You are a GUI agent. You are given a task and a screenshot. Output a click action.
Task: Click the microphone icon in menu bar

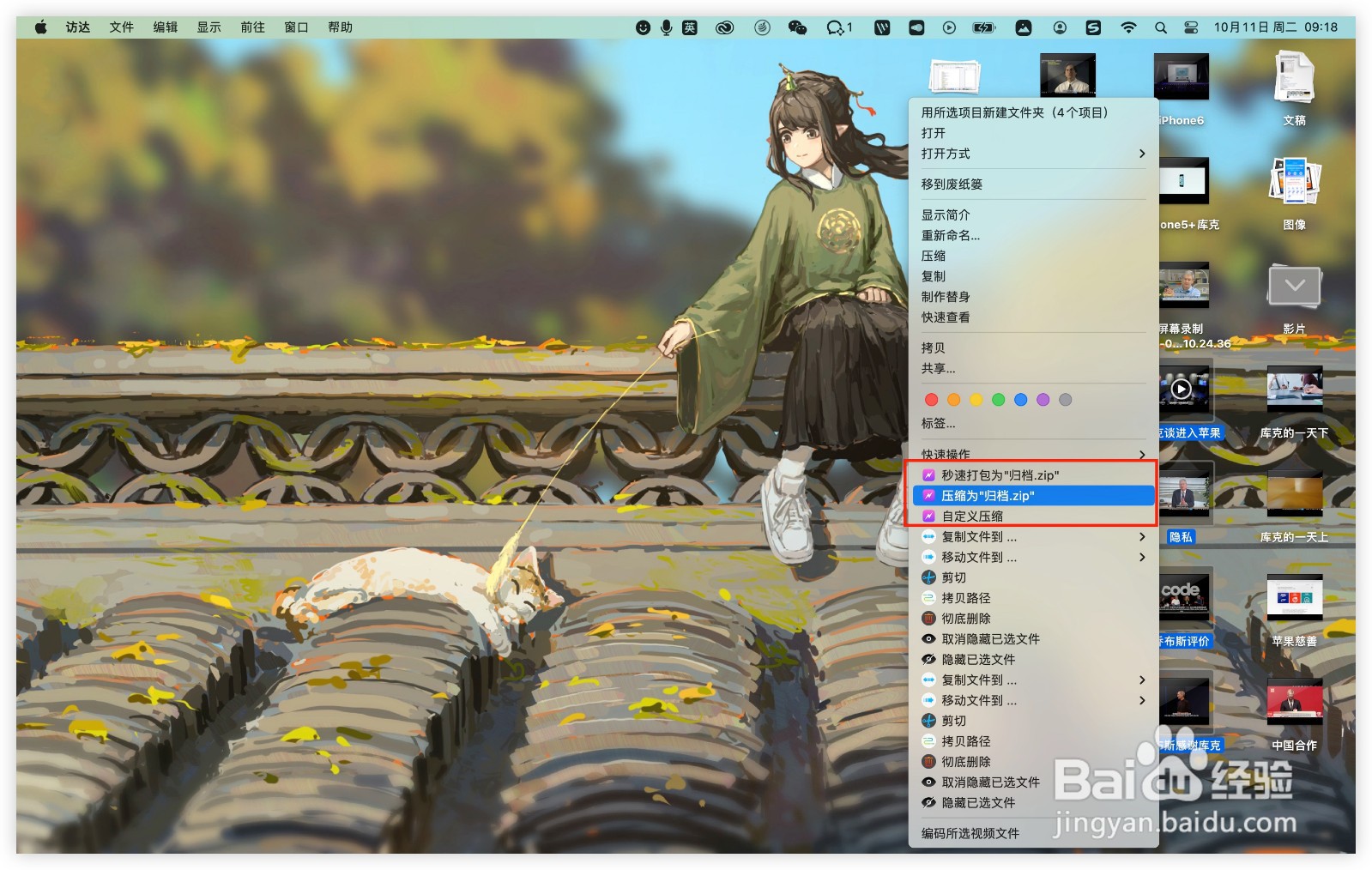click(x=666, y=27)
